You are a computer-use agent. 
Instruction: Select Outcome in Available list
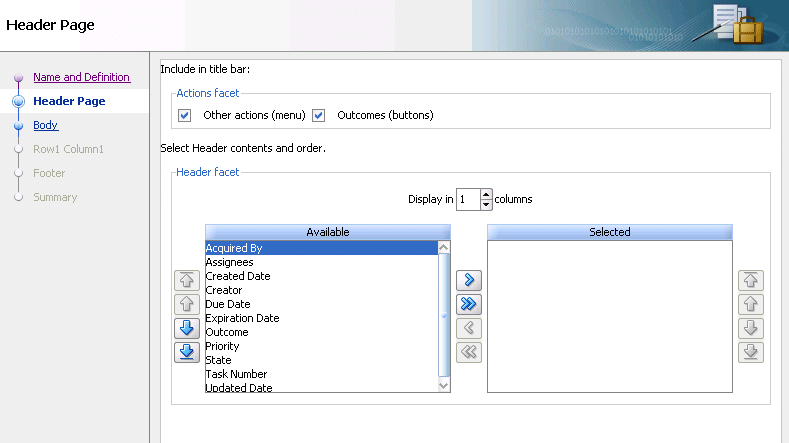click(322, 332)
